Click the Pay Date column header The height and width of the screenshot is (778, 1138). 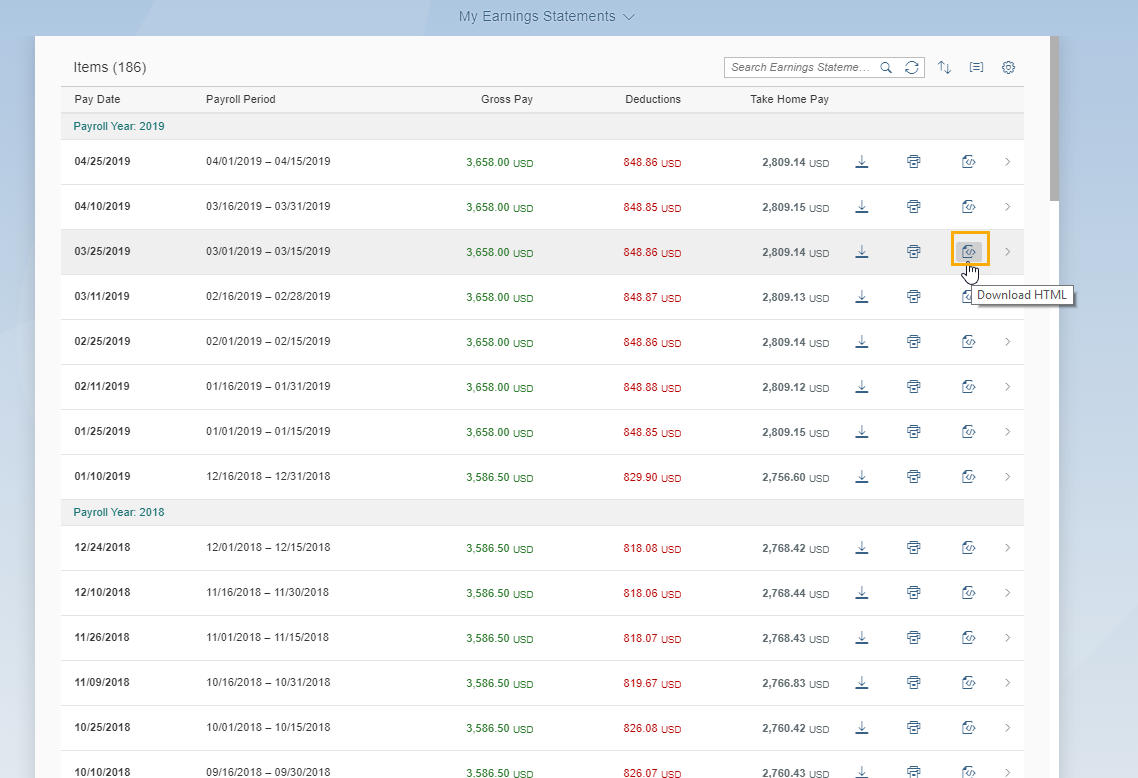(x=97, y=100)
